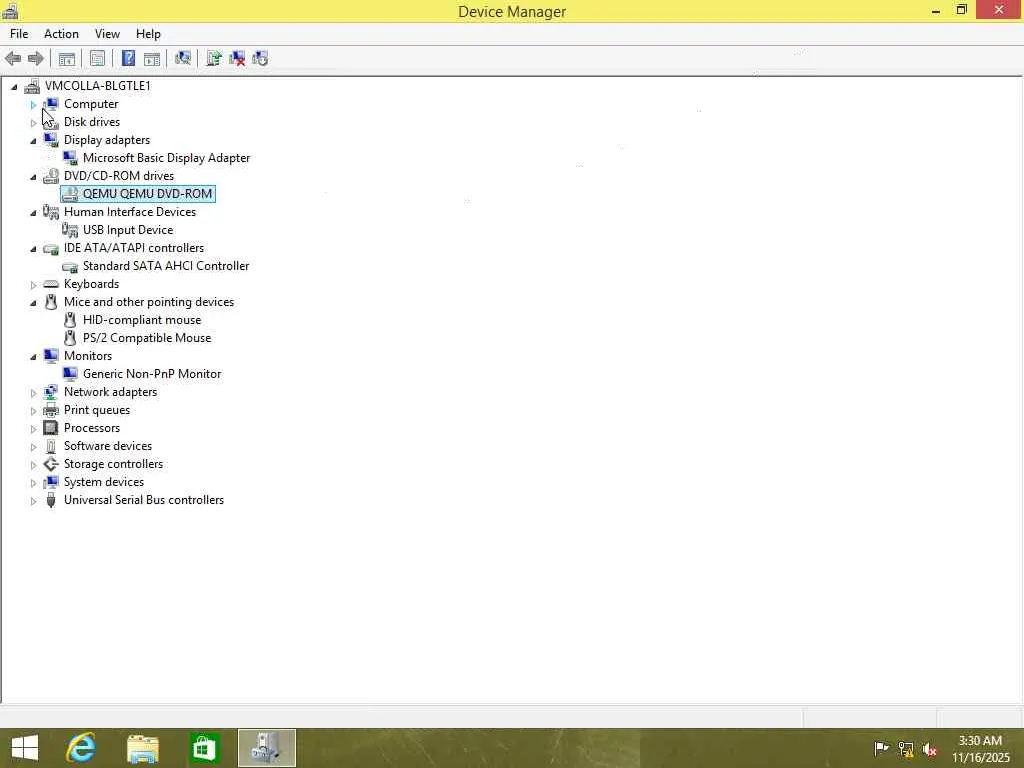The width and height of the screenshot is (1024, 768).
Task: Select the QEMU QEMU DVD-ROM device
Action: pos(147,194)
